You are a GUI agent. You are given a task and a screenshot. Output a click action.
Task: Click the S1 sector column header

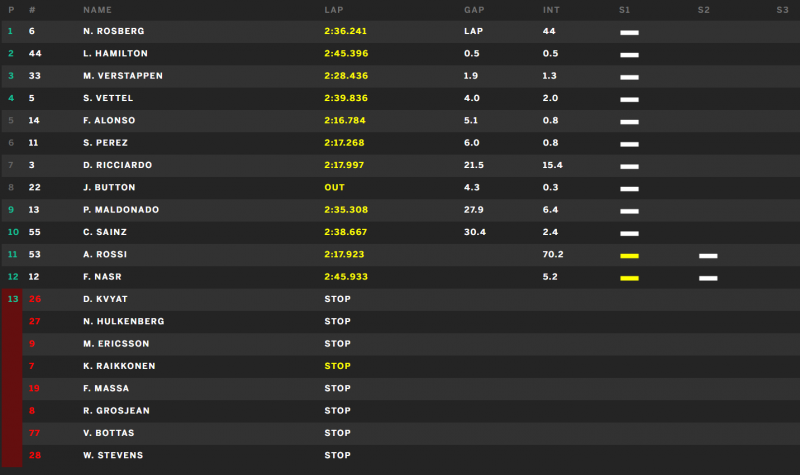pos(624,10)
